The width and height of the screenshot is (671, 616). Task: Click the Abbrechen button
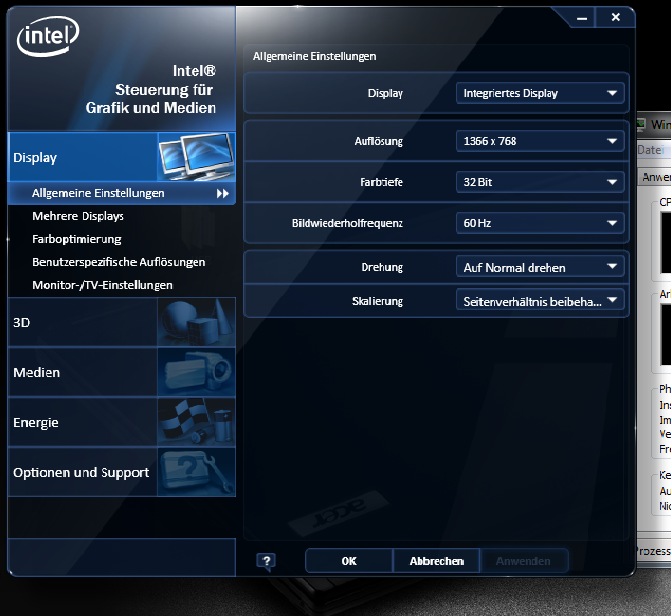tap(436, 561)
